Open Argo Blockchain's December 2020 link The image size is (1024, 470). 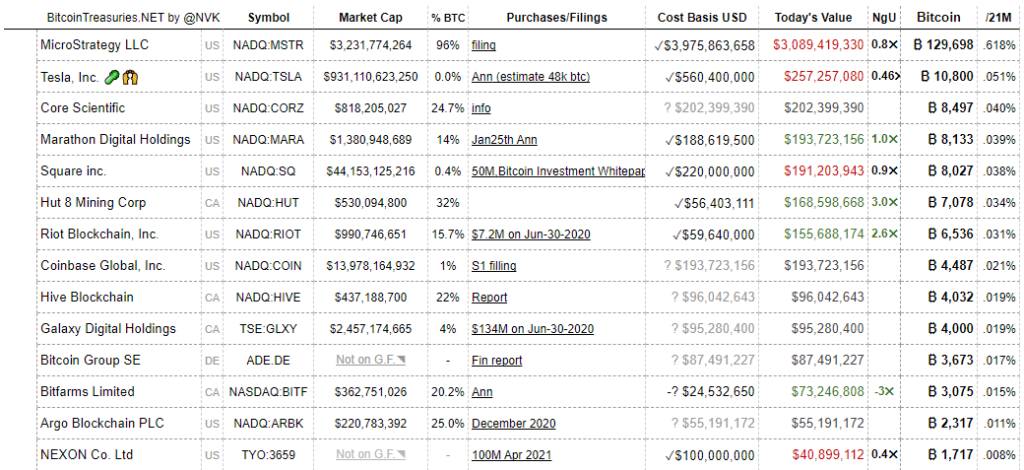[513, 424]
